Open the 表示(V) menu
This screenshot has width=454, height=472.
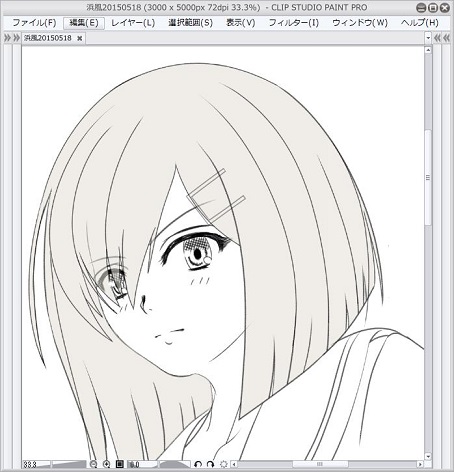click(240, 23)
